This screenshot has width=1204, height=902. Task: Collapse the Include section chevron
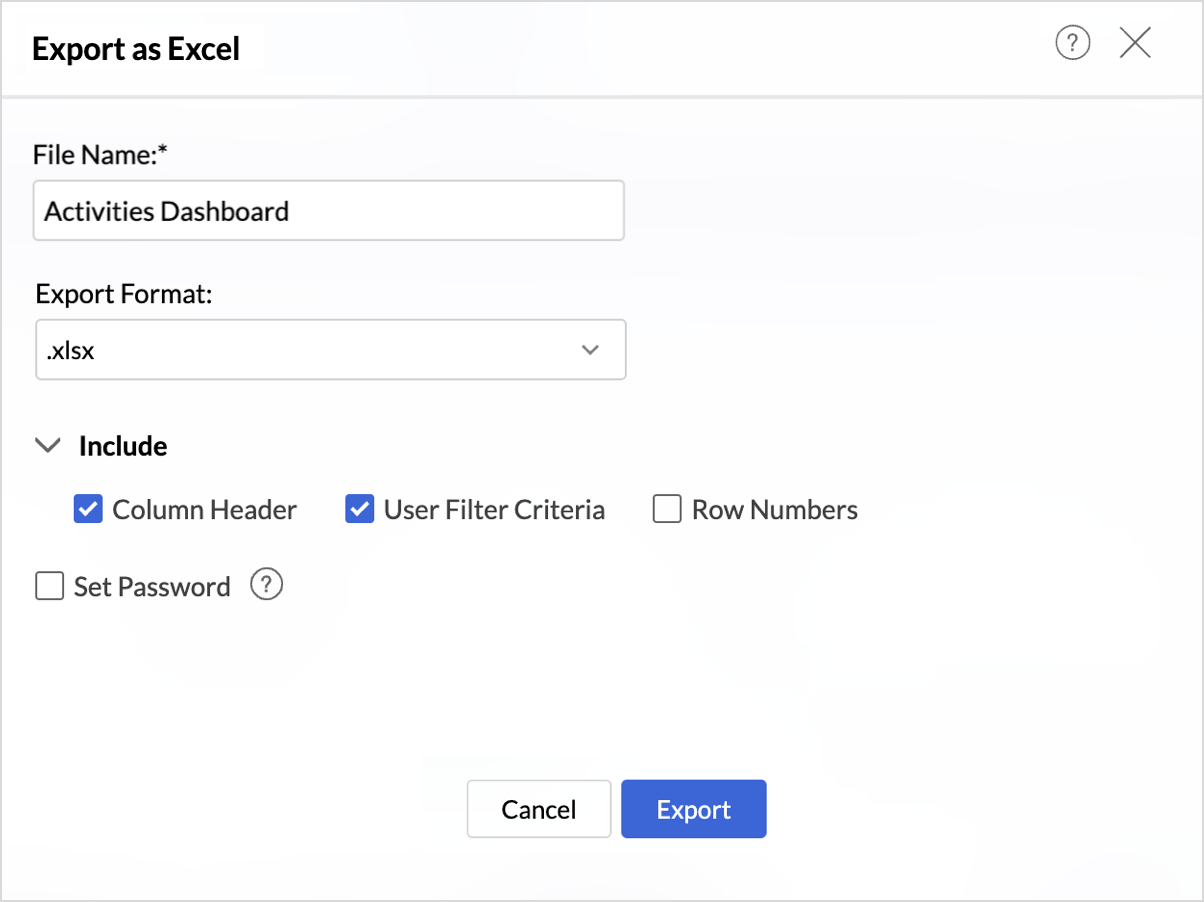pos(48,446)
